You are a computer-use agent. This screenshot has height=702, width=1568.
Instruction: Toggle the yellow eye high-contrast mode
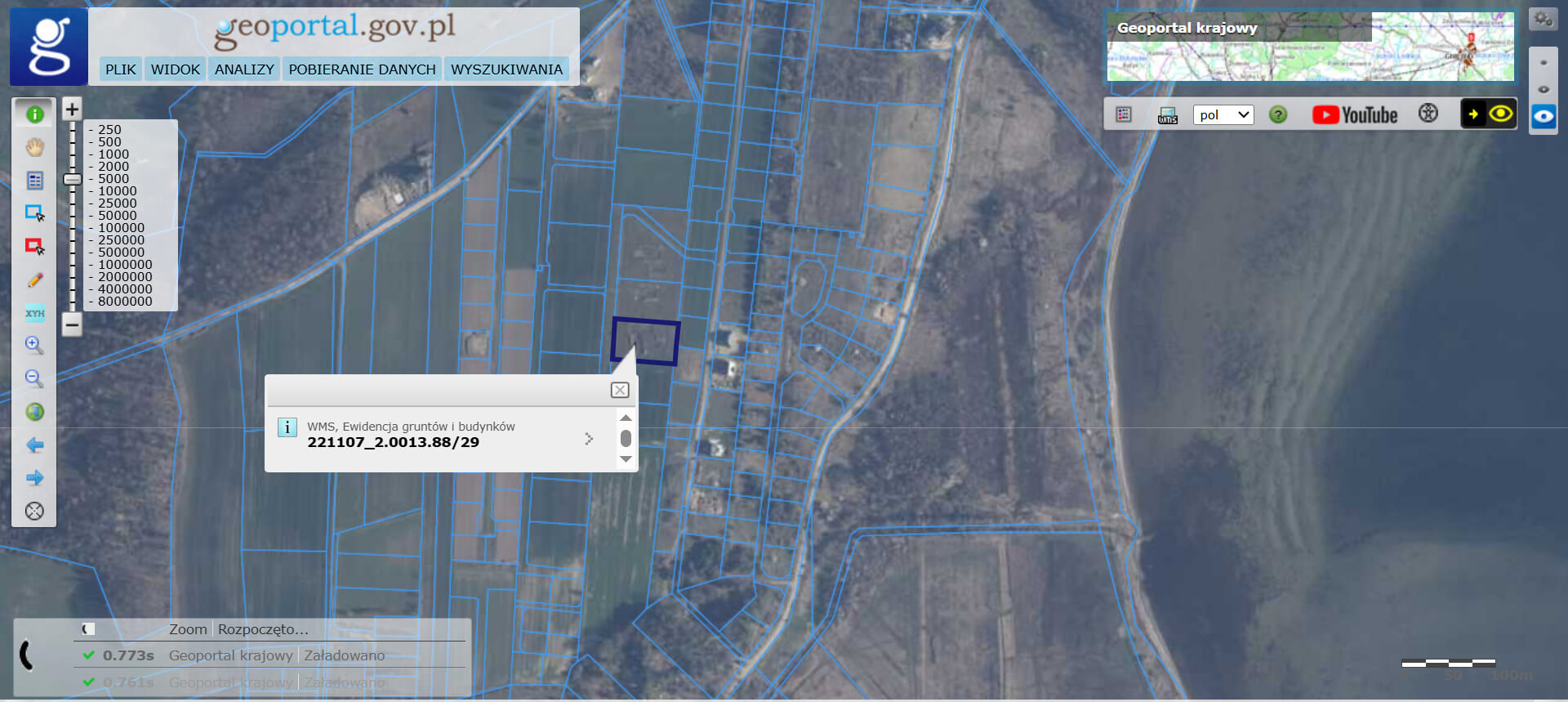pyautogui.click(x=1500, y=114)
